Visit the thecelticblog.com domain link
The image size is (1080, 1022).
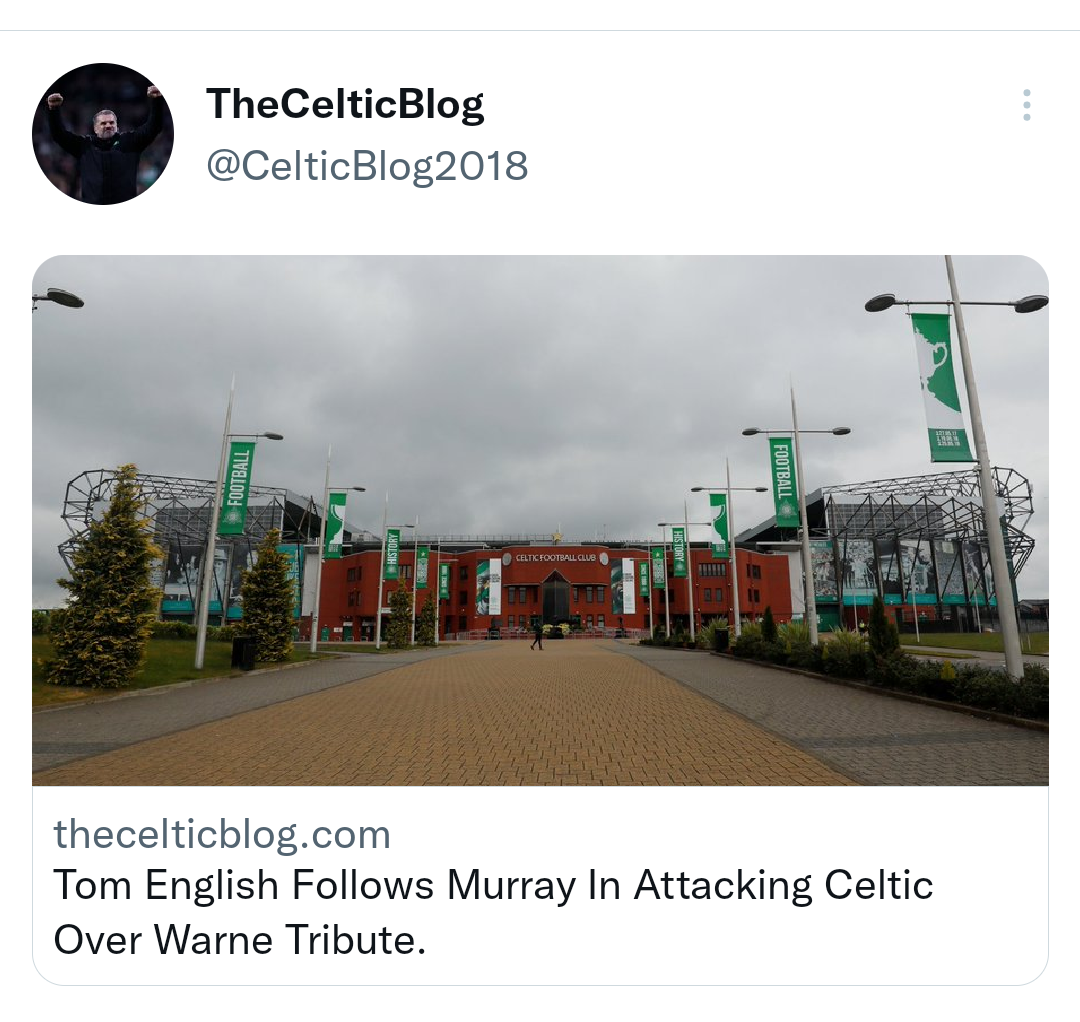pos(222,834)
